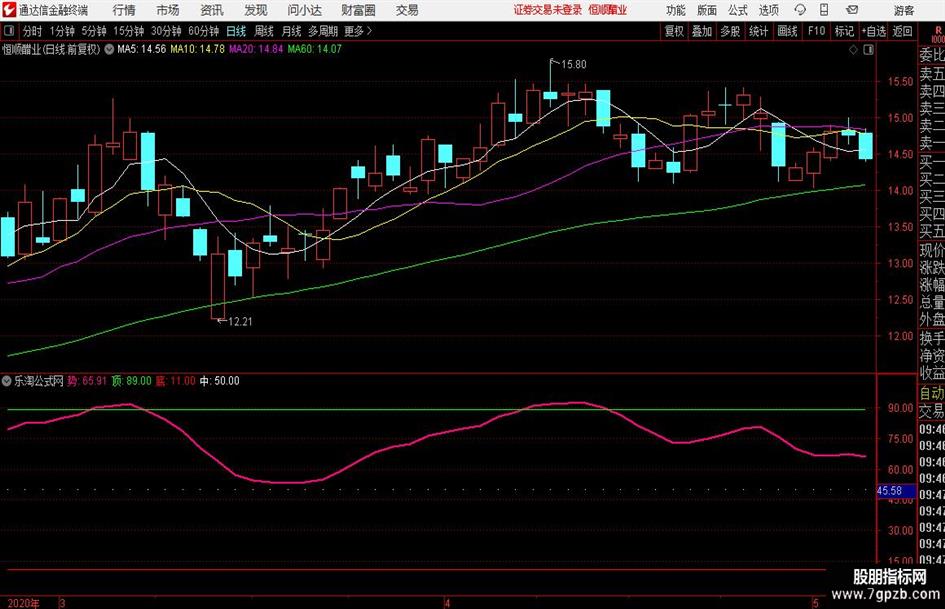The width and height of the screenshot is (945, 609).
Task: Click the MA20: 14.84 indicator label
Action: [x=256, y=49]
